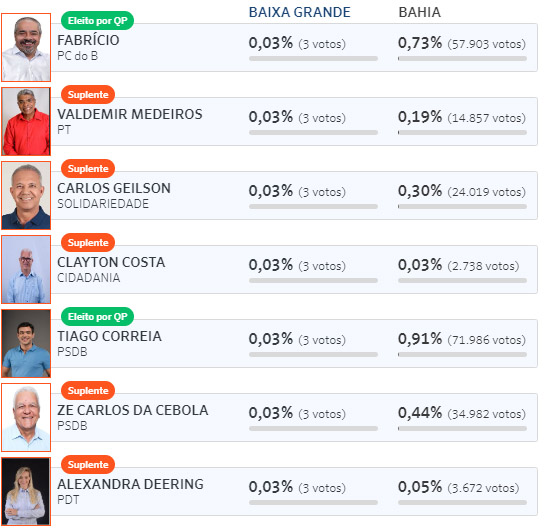
Task: Open Valdemir Medeiros's candidate photo
Action: click(26, 121)
